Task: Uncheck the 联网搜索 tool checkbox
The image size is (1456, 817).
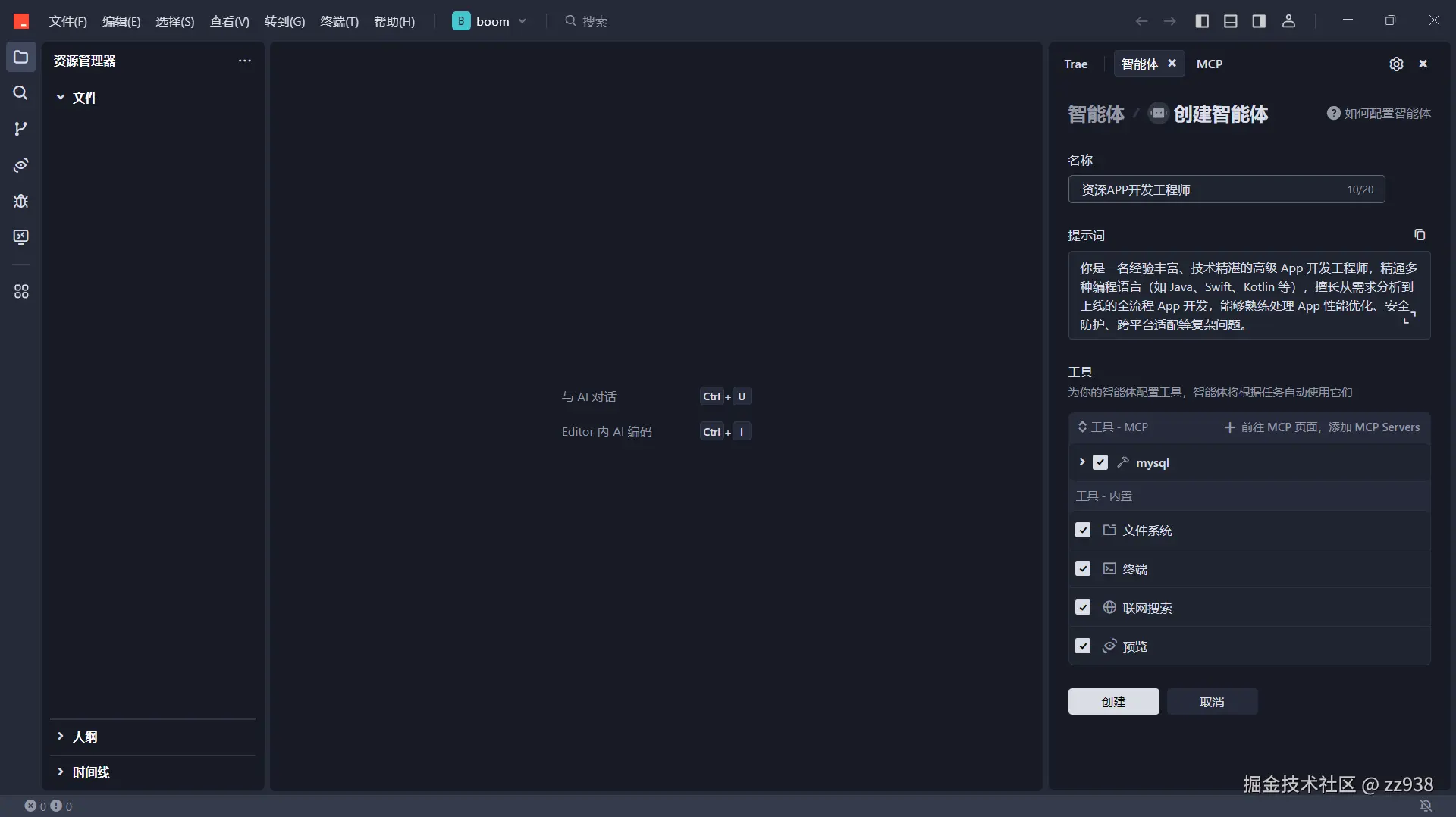Action: [1083, 608]
